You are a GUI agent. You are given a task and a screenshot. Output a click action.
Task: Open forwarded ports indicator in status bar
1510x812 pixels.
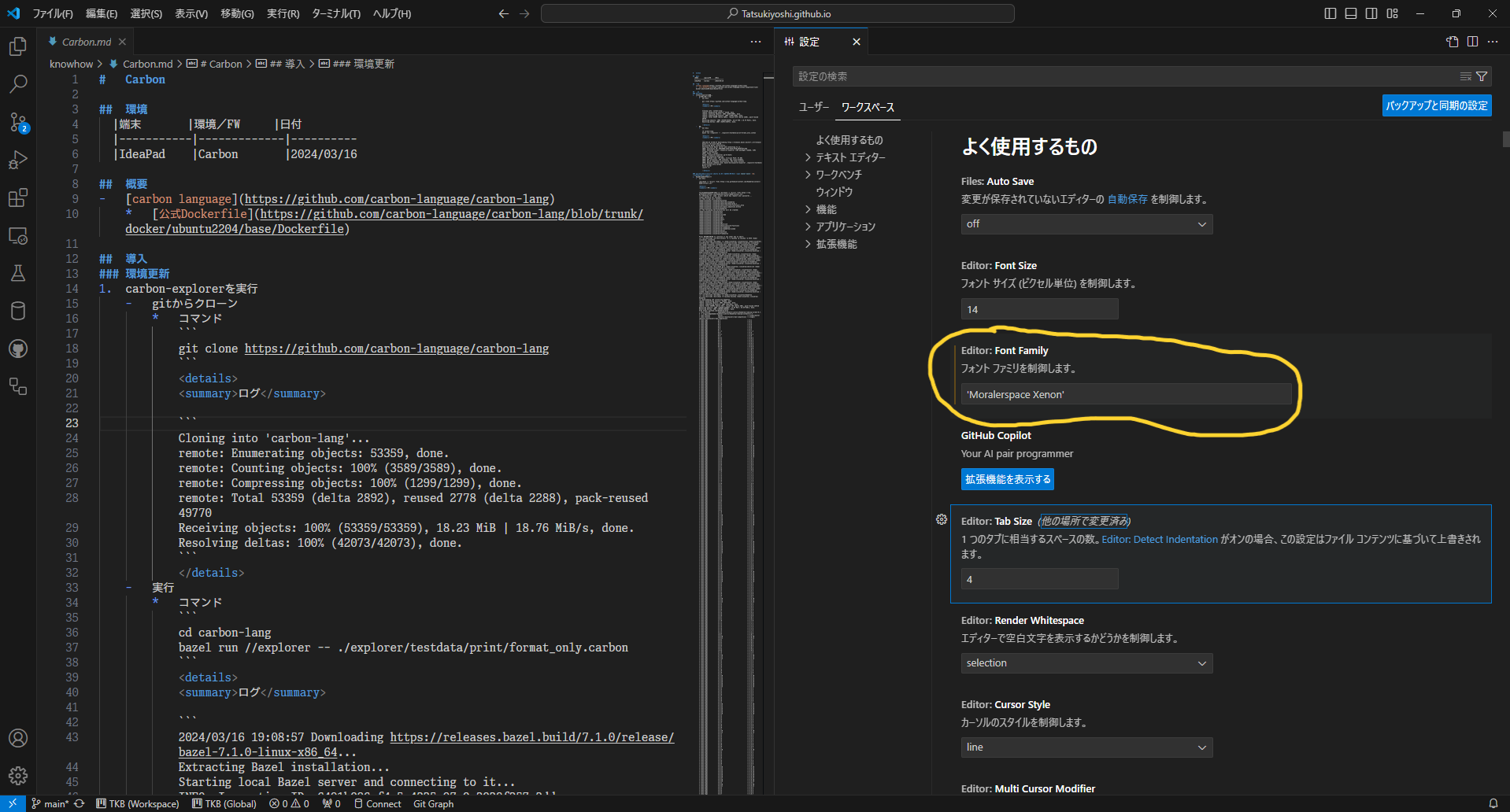(331, 803)
